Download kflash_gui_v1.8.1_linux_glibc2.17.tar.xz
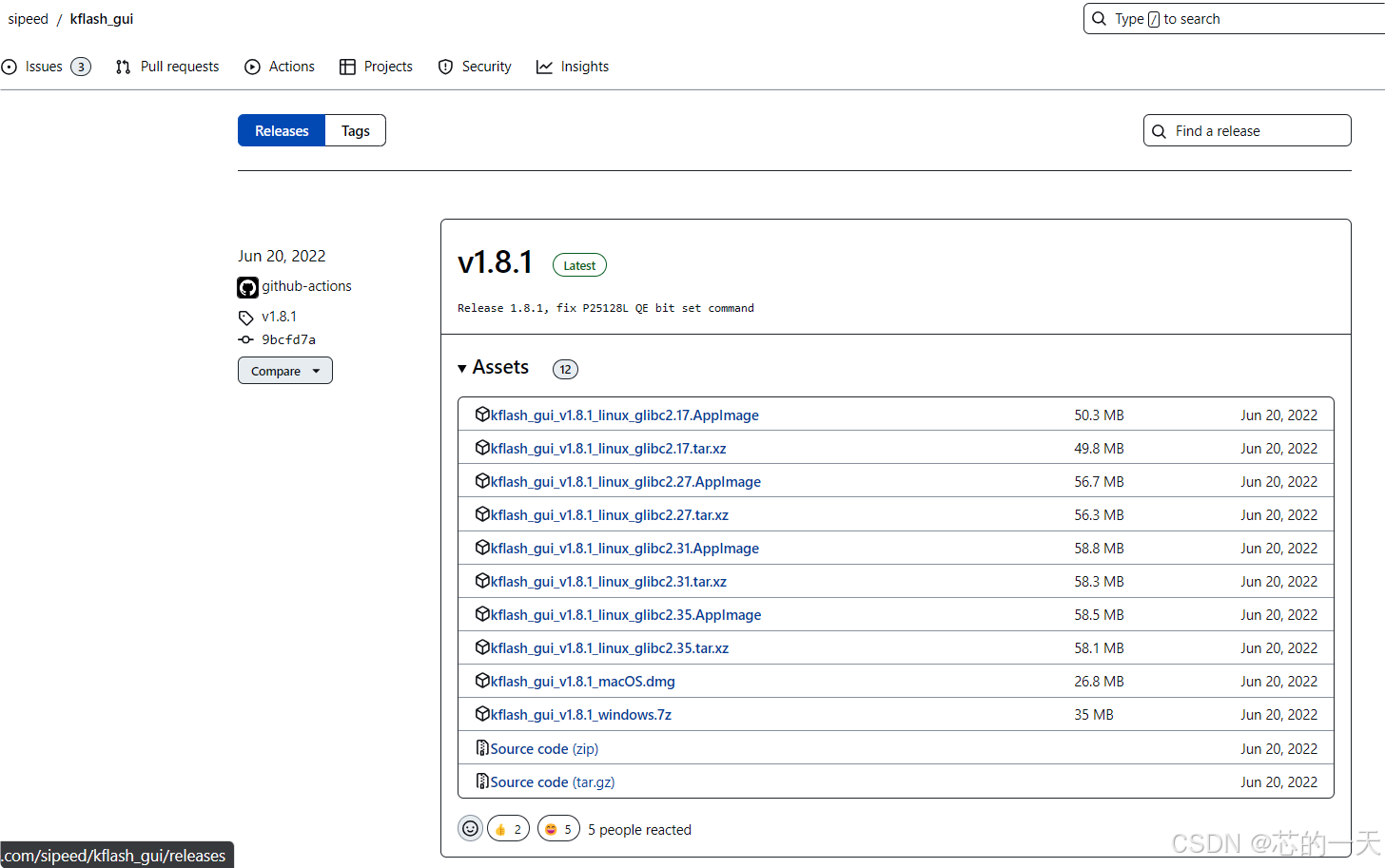Image resolution: width=1385 pixels, height=868 pixels. (608, 449)
